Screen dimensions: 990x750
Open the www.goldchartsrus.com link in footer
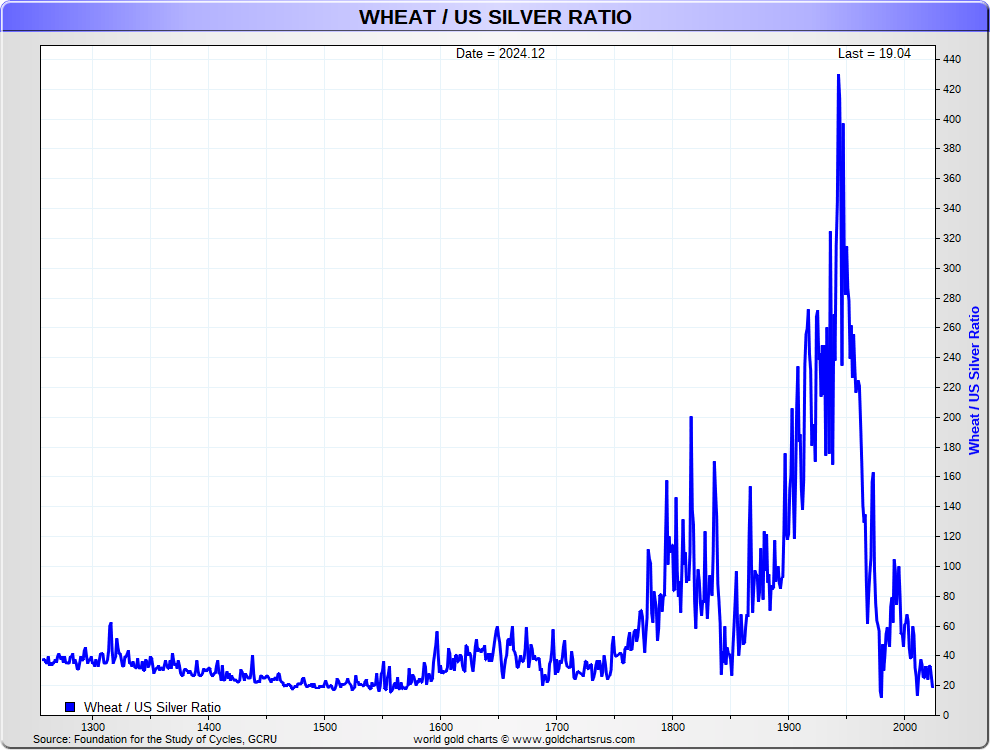coord(573,739)
